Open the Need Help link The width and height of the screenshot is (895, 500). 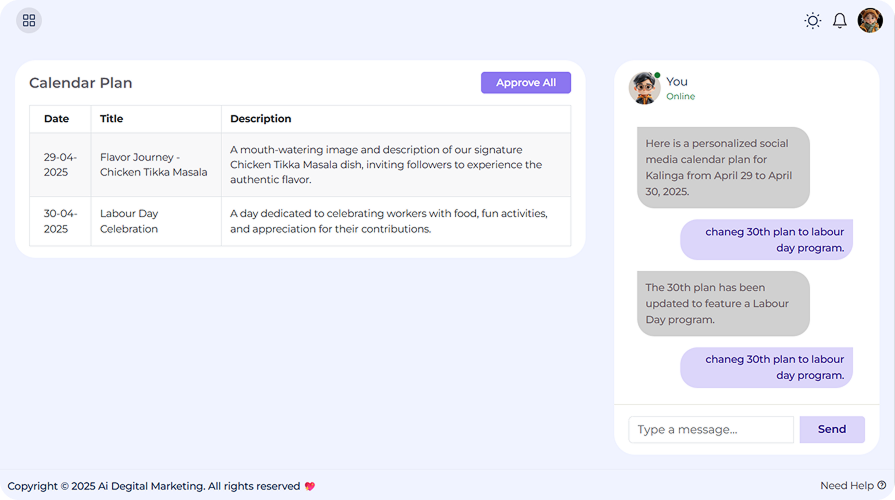tap(847, 485)
